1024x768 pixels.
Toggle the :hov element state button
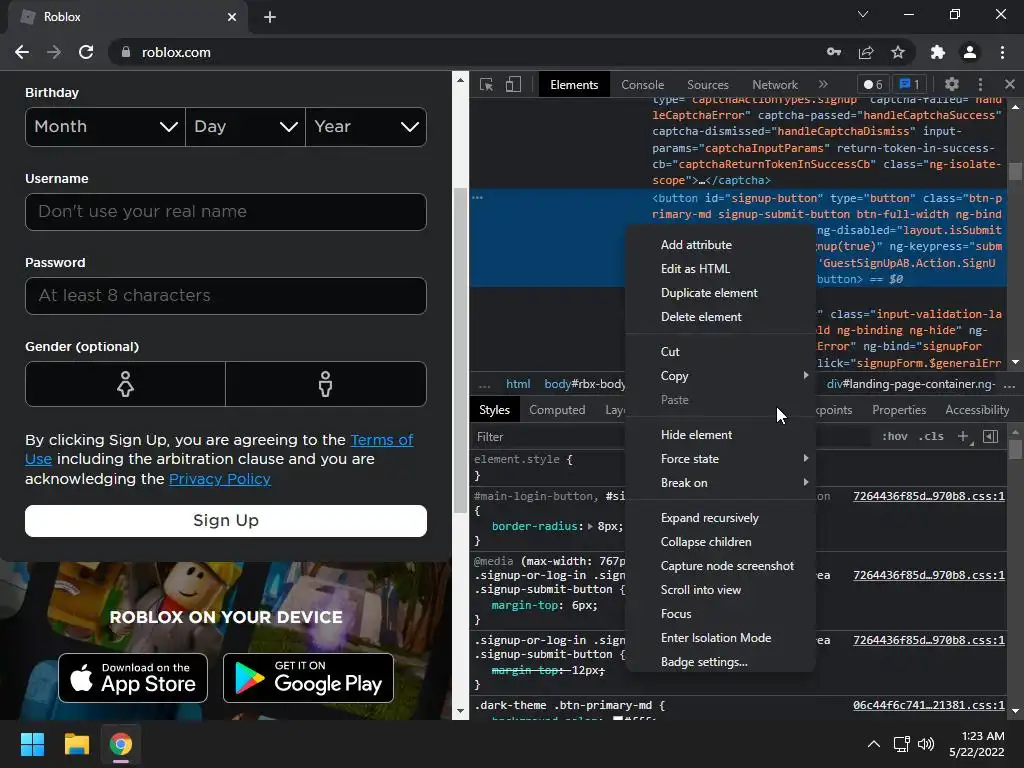coord(895,436)
